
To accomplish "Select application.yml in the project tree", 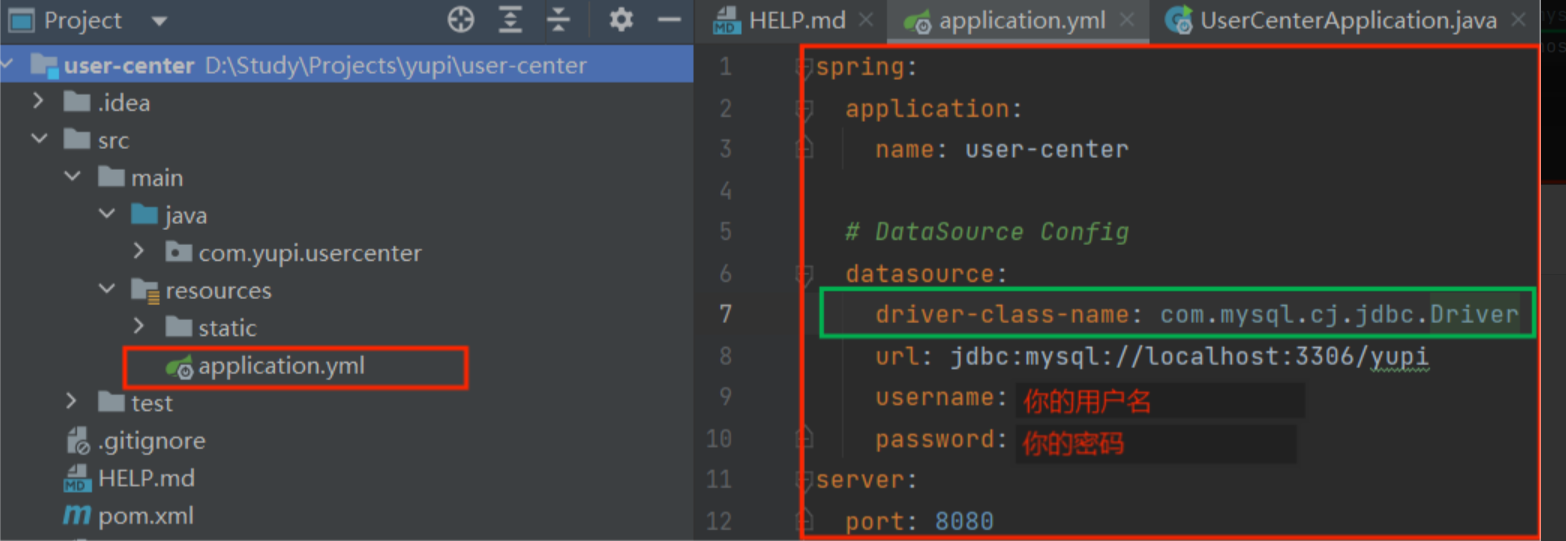I will 281,367.
